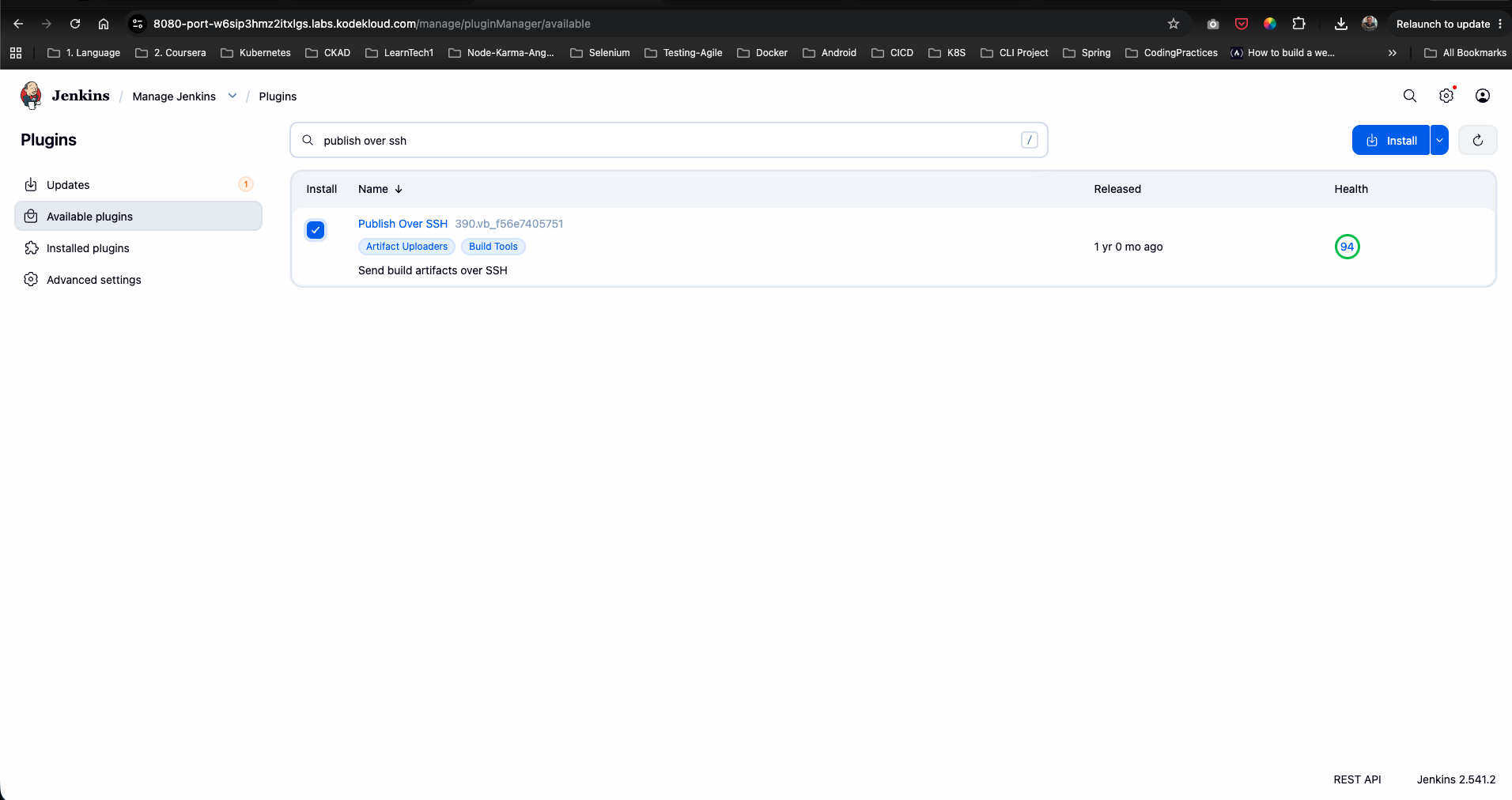Click Relaunch to update button
This screenshot has width=1512, height=800.
click(x=1442, y=24)
